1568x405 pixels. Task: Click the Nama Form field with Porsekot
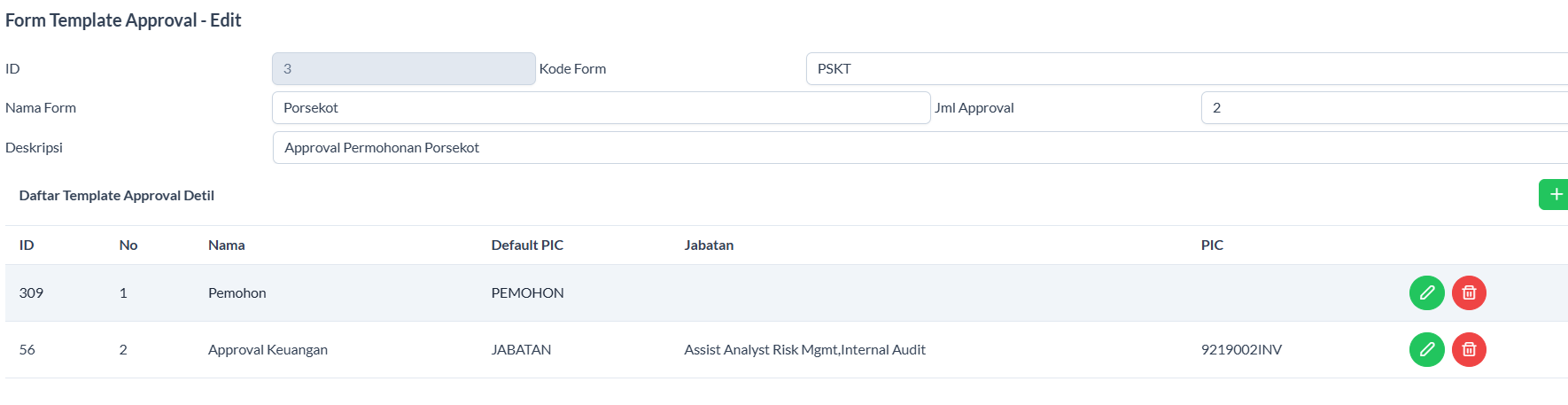tap(601, 108)
